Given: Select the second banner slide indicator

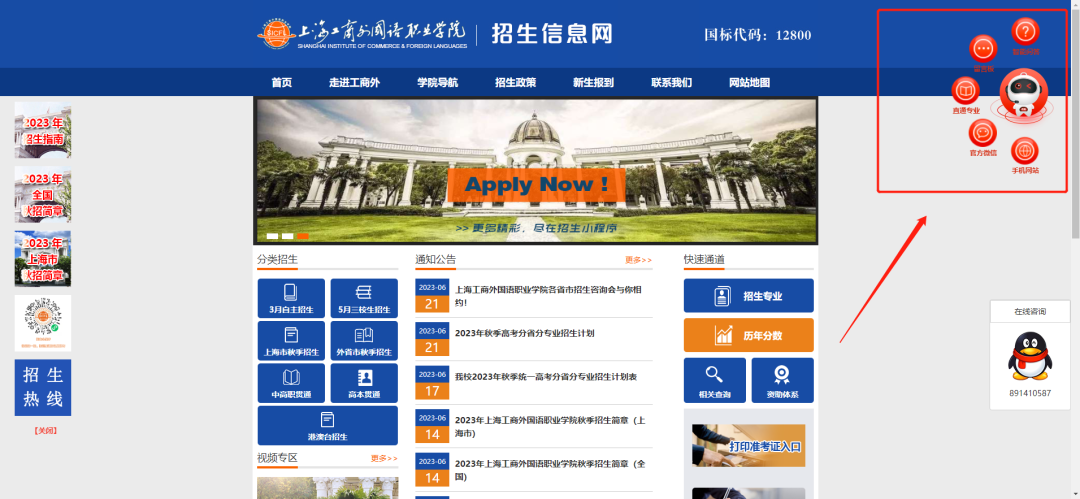Looking at the screenshot, I should pyautogui.click(x=288, y=236).
